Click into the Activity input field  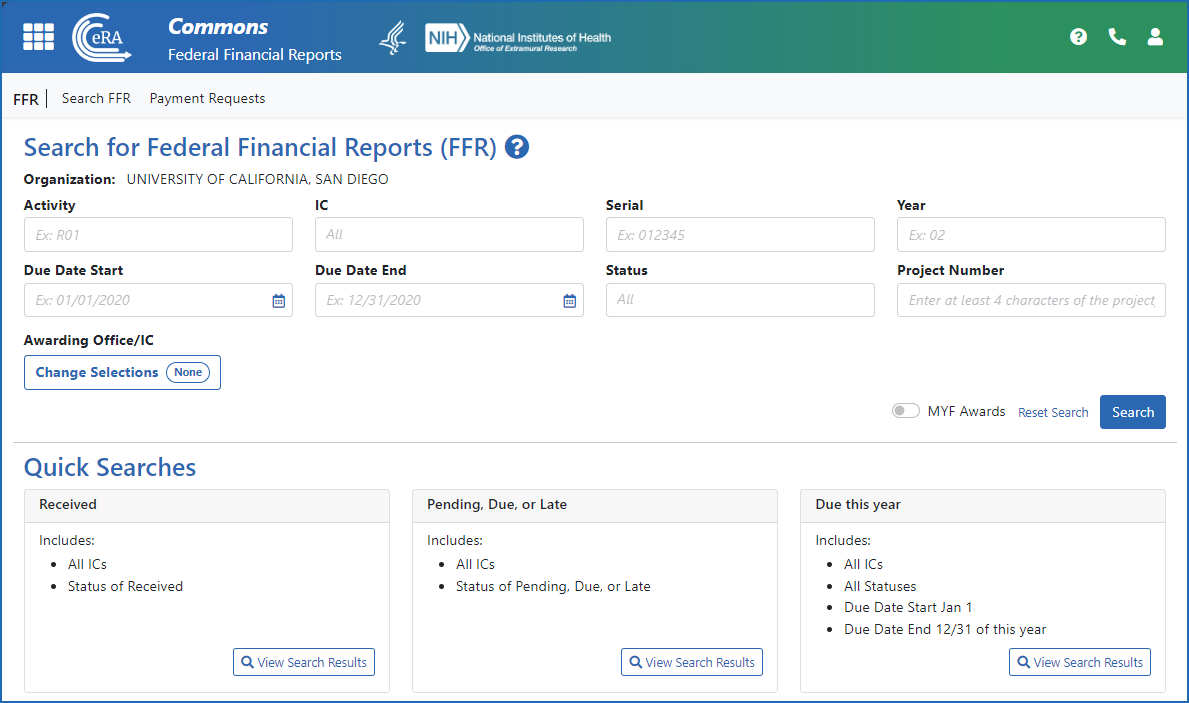point(158,235)
